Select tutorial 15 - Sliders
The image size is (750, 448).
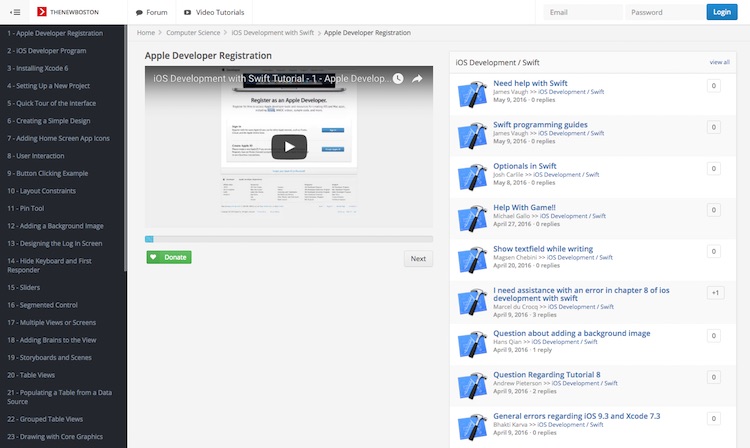[x=23, y=287]
